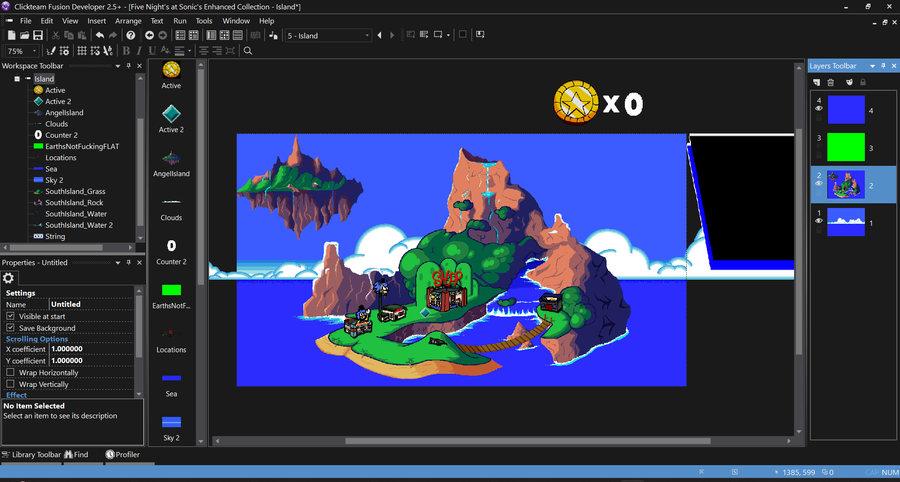Go to the previous frame arrow
900x482 pixels.
point(379,36)
